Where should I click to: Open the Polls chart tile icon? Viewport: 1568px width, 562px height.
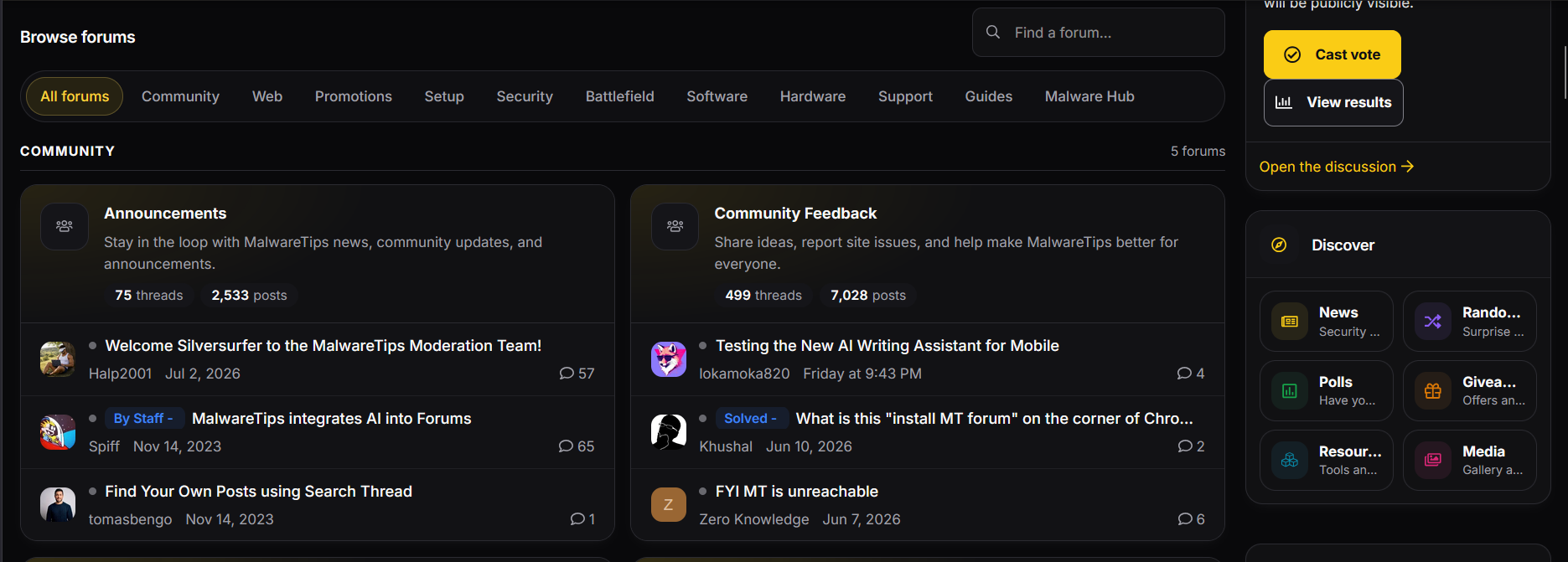click(1290, 391)
